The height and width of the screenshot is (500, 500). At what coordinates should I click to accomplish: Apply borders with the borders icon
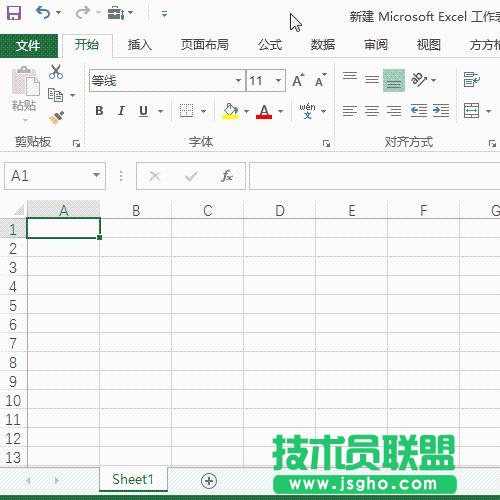[186, 111]
